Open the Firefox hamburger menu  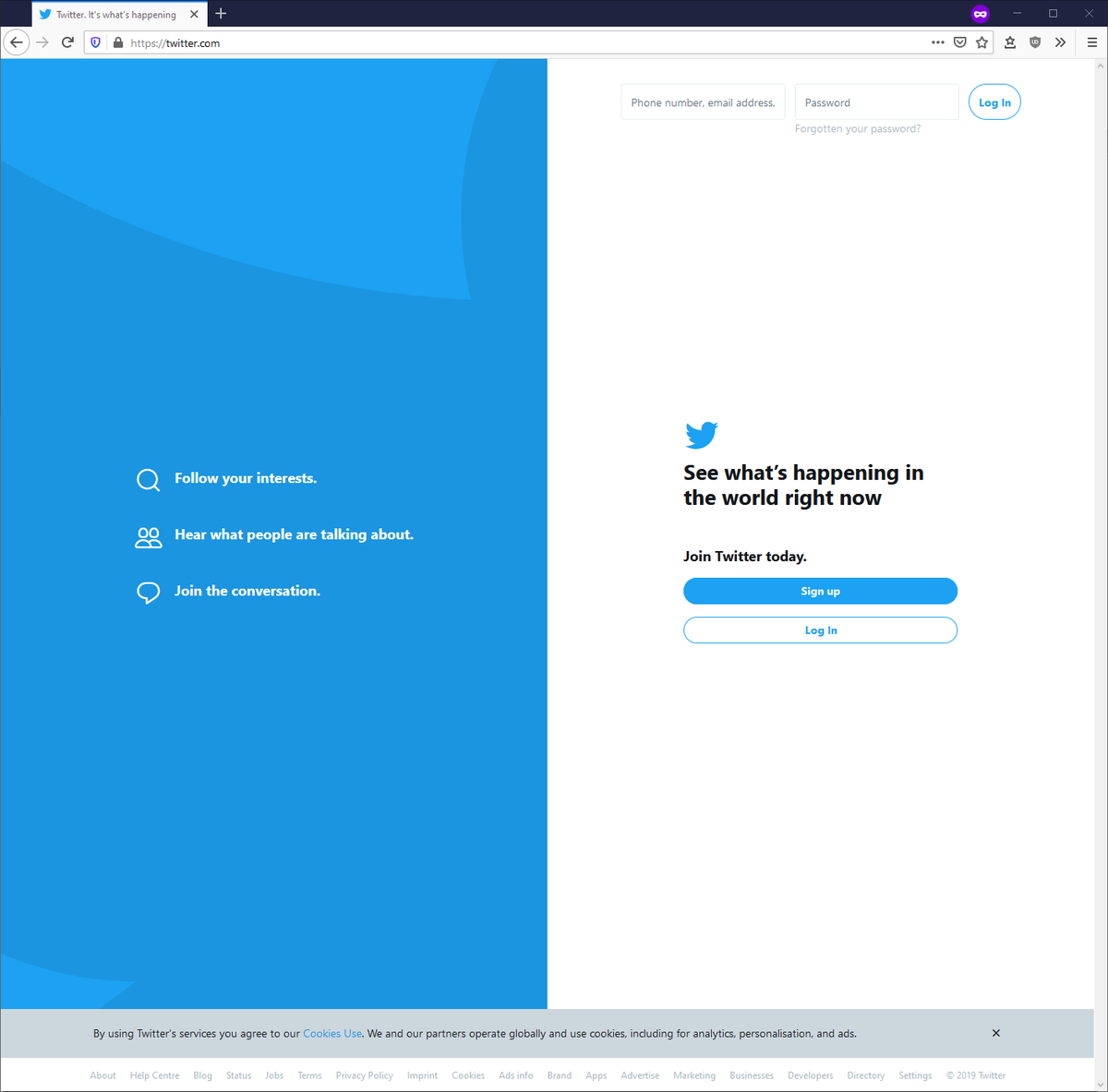[x=1091, y=42]
